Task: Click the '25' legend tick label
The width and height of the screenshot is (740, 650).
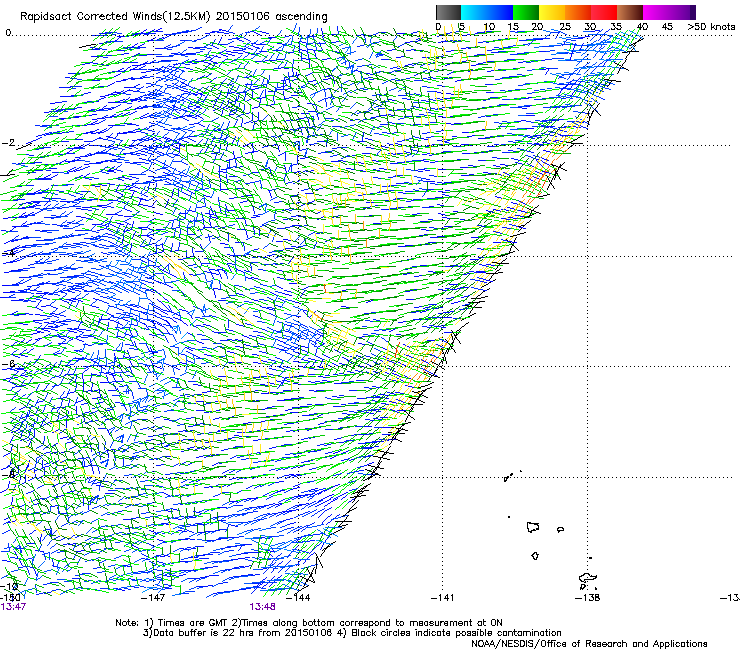Action: click(x=564, y=26)
